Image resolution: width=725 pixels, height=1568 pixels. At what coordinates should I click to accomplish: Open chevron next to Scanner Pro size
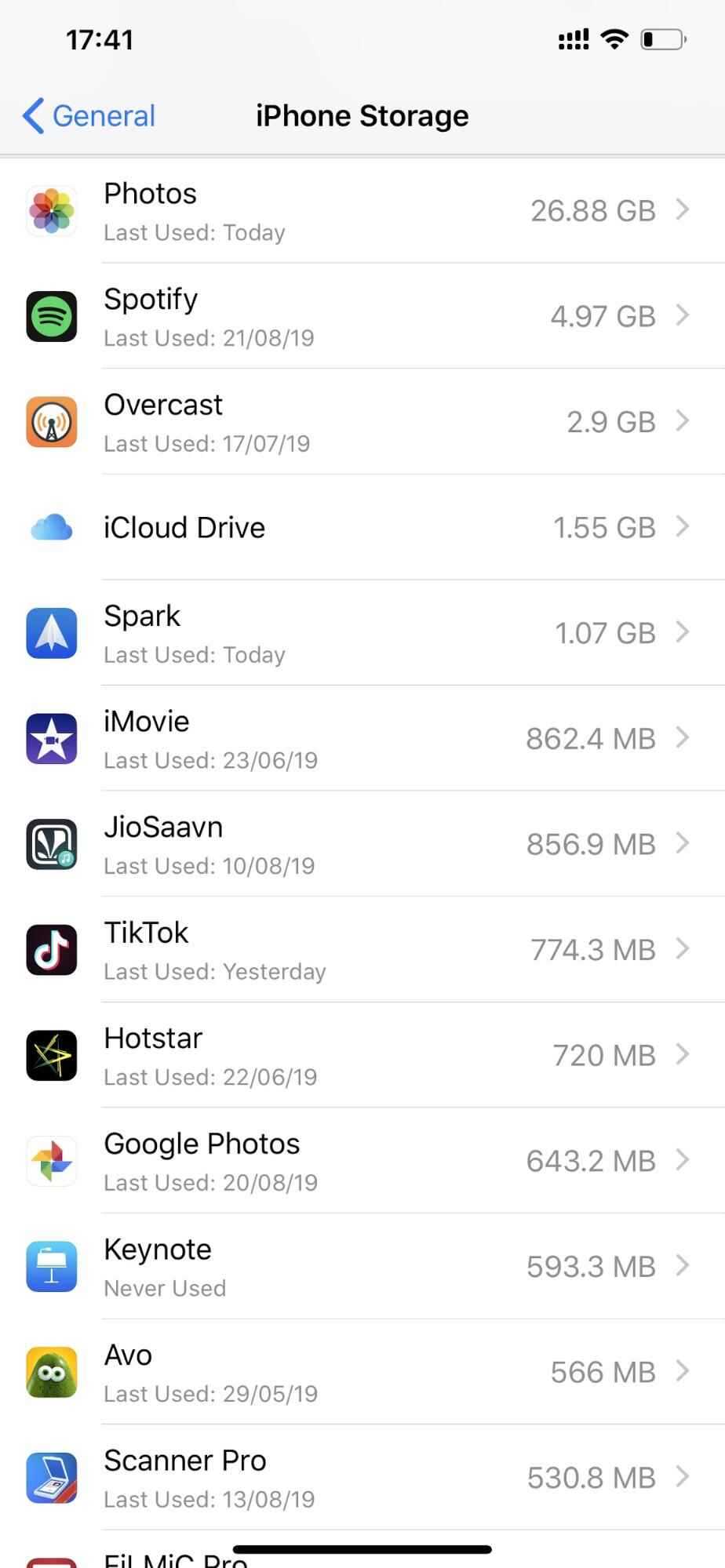683,1477
